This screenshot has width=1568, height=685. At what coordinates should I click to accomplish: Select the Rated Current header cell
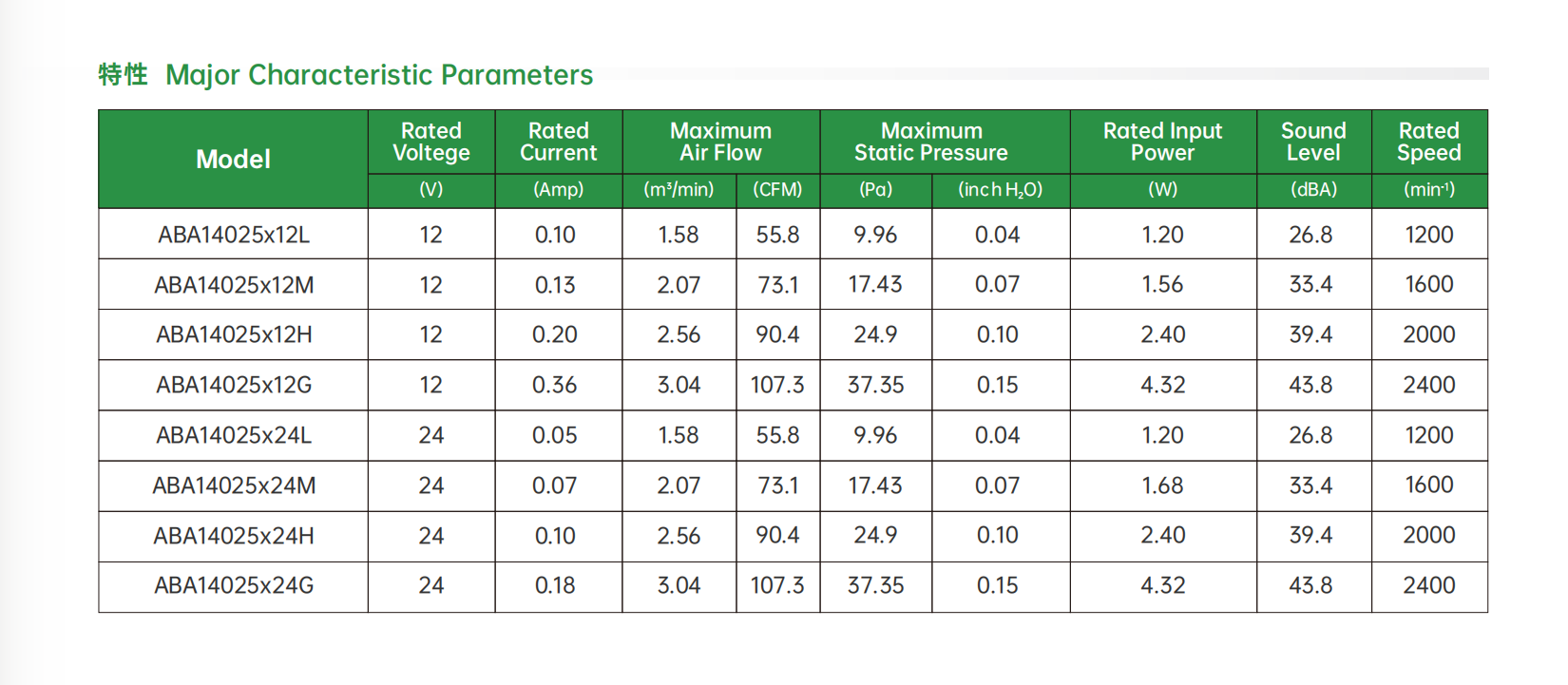(559, 142)
